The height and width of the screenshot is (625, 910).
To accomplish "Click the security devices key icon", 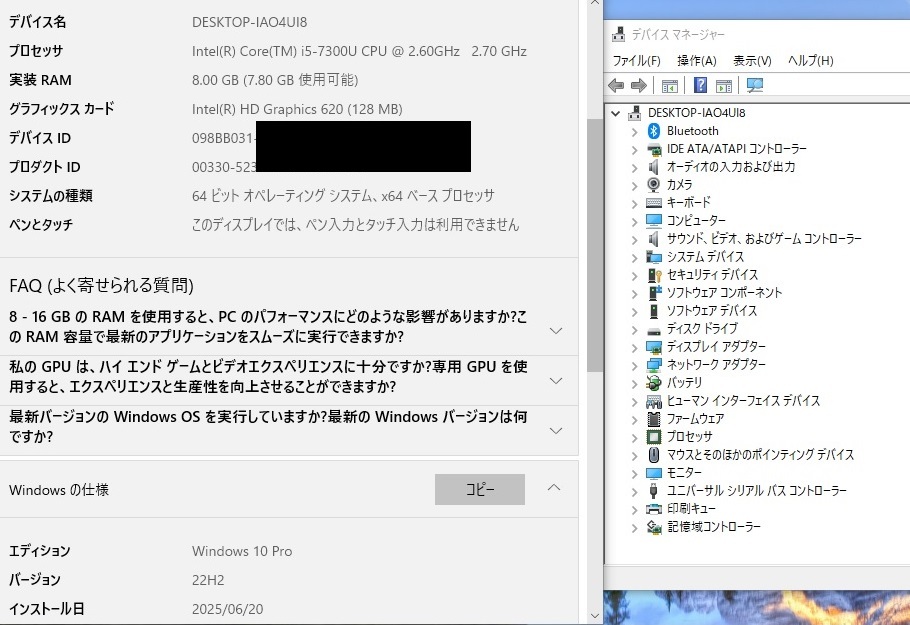I will click(x=655, y=274).
